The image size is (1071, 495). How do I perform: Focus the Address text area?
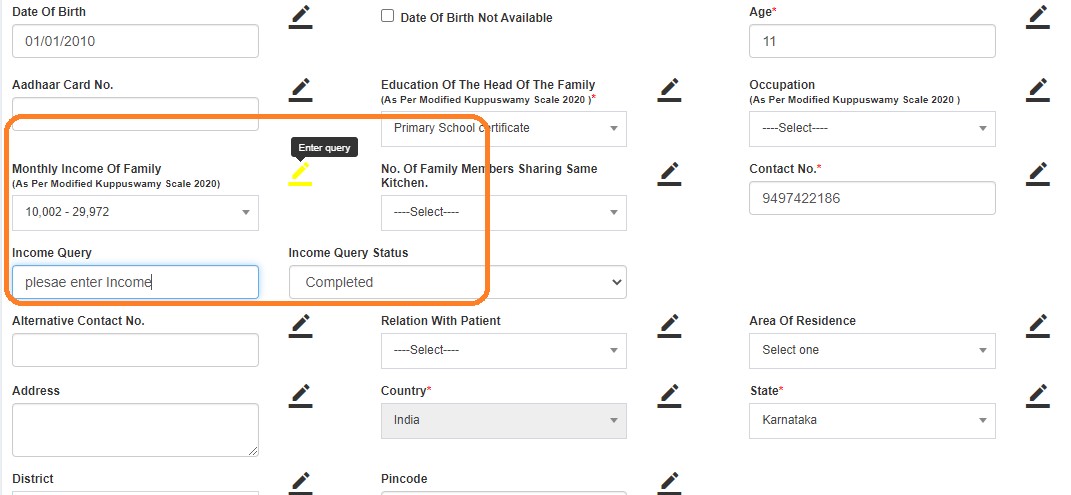(x=135, y=430)
